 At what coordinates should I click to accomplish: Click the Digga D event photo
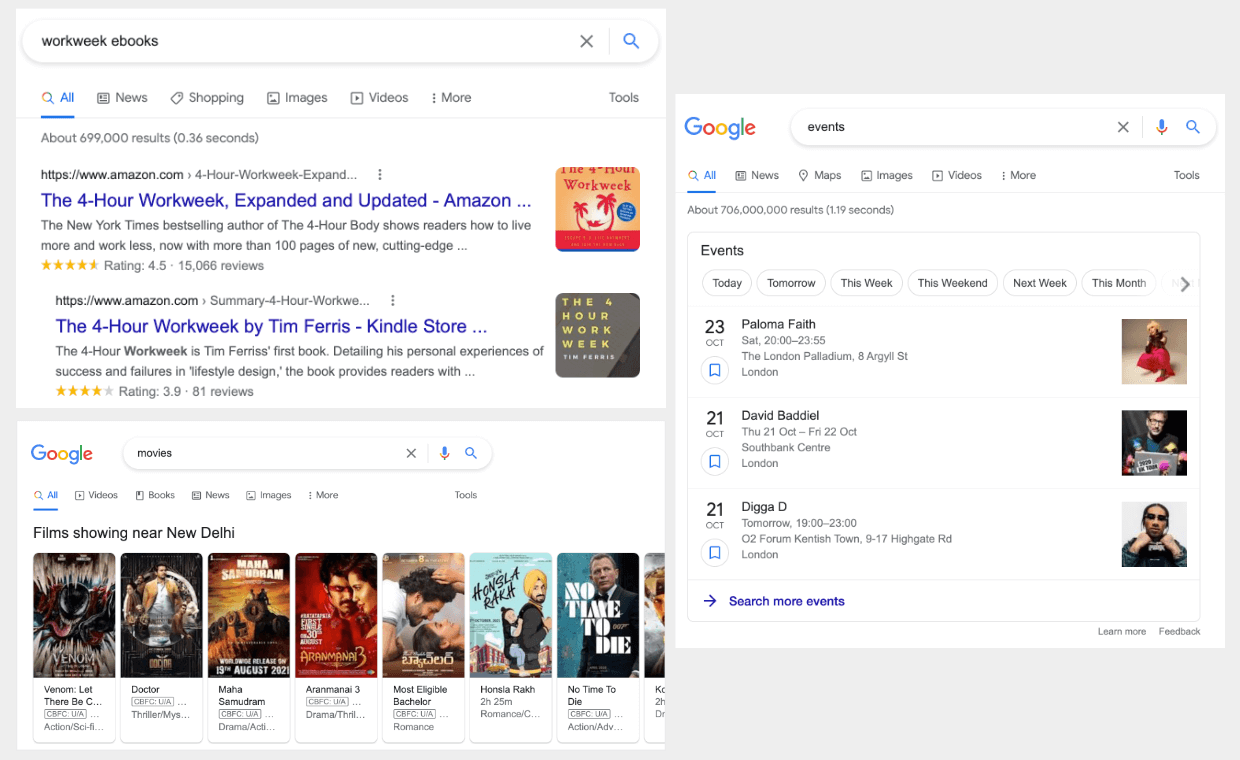click(1154, 534)
